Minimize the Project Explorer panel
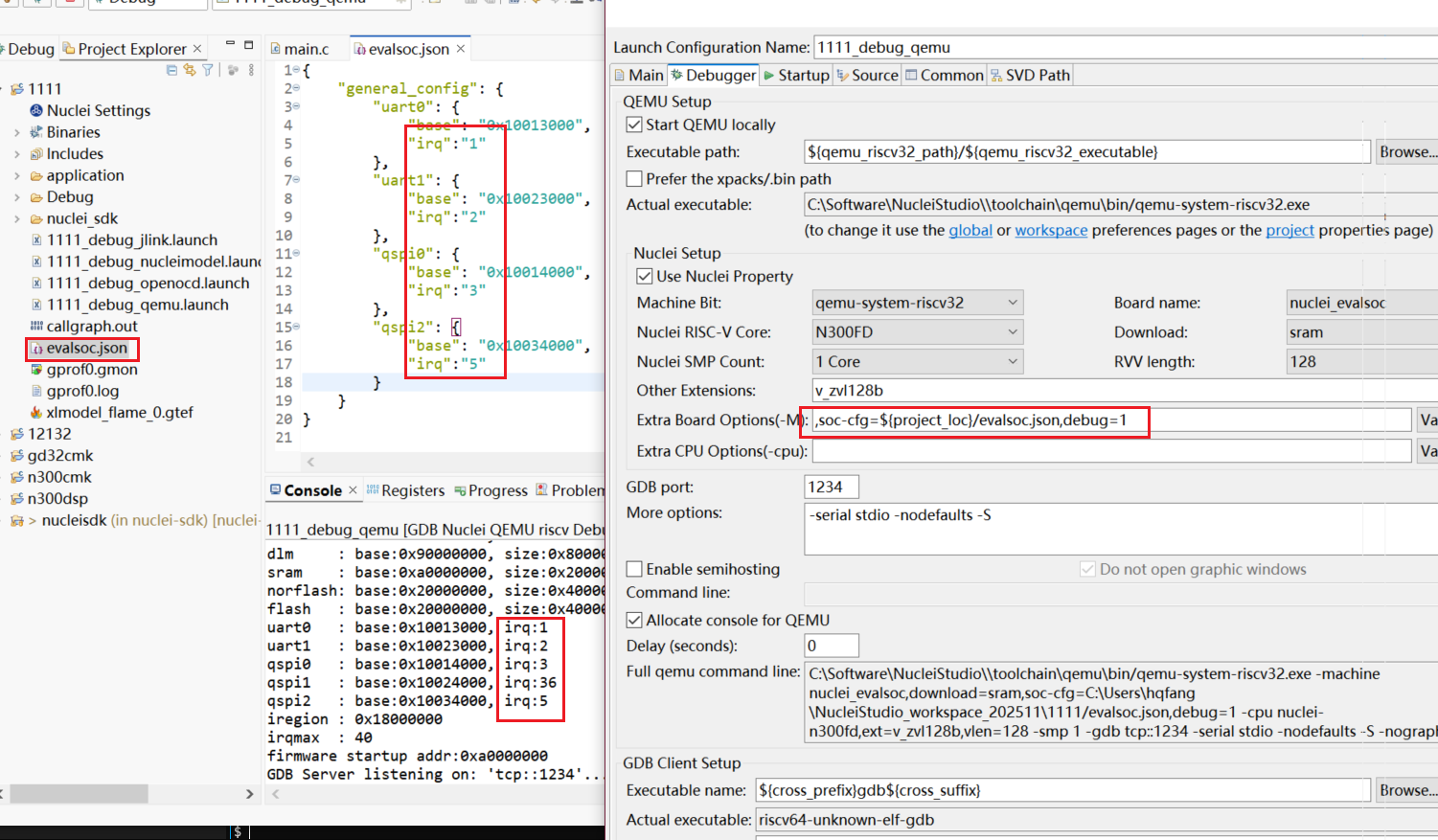 point(230,44)
